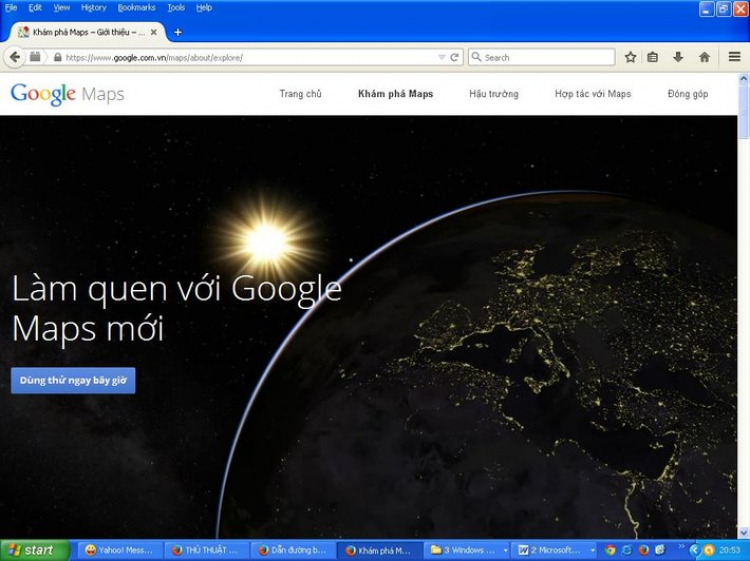Image resolution: width=750 pixels, height=561 pixels.
Task: Click the magnifier icon in Search box
Action: 476,57
